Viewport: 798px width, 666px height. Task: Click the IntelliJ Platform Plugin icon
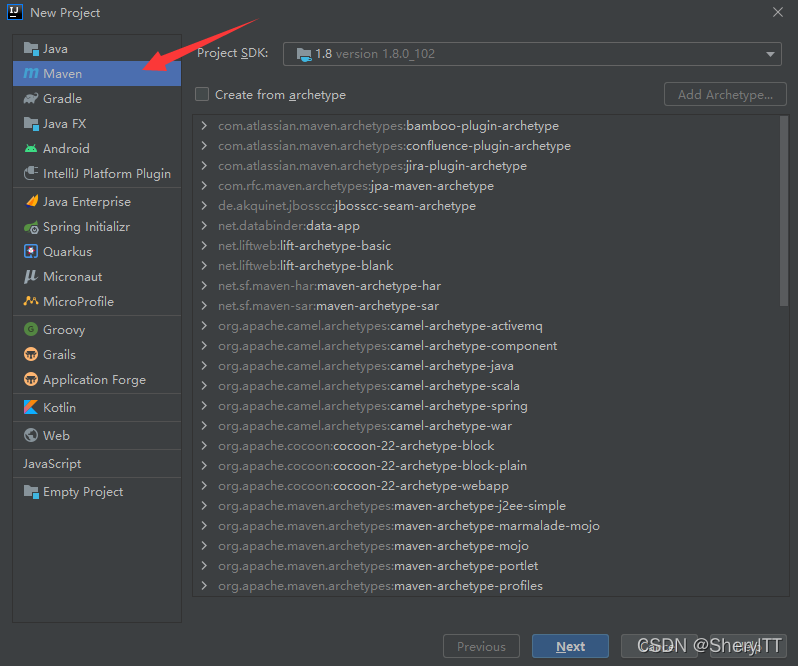(x=31, y=173)
